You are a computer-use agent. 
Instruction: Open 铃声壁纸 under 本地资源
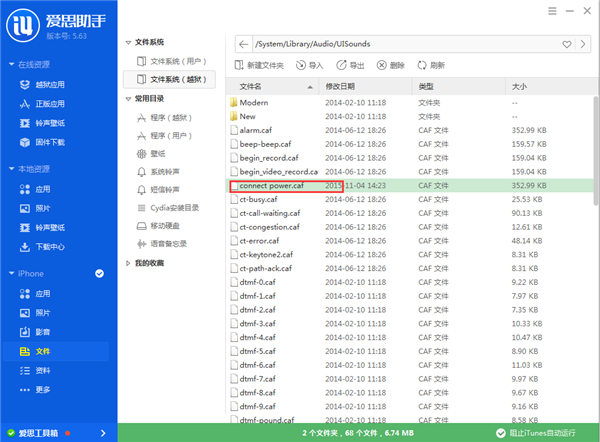click(42, 228)
